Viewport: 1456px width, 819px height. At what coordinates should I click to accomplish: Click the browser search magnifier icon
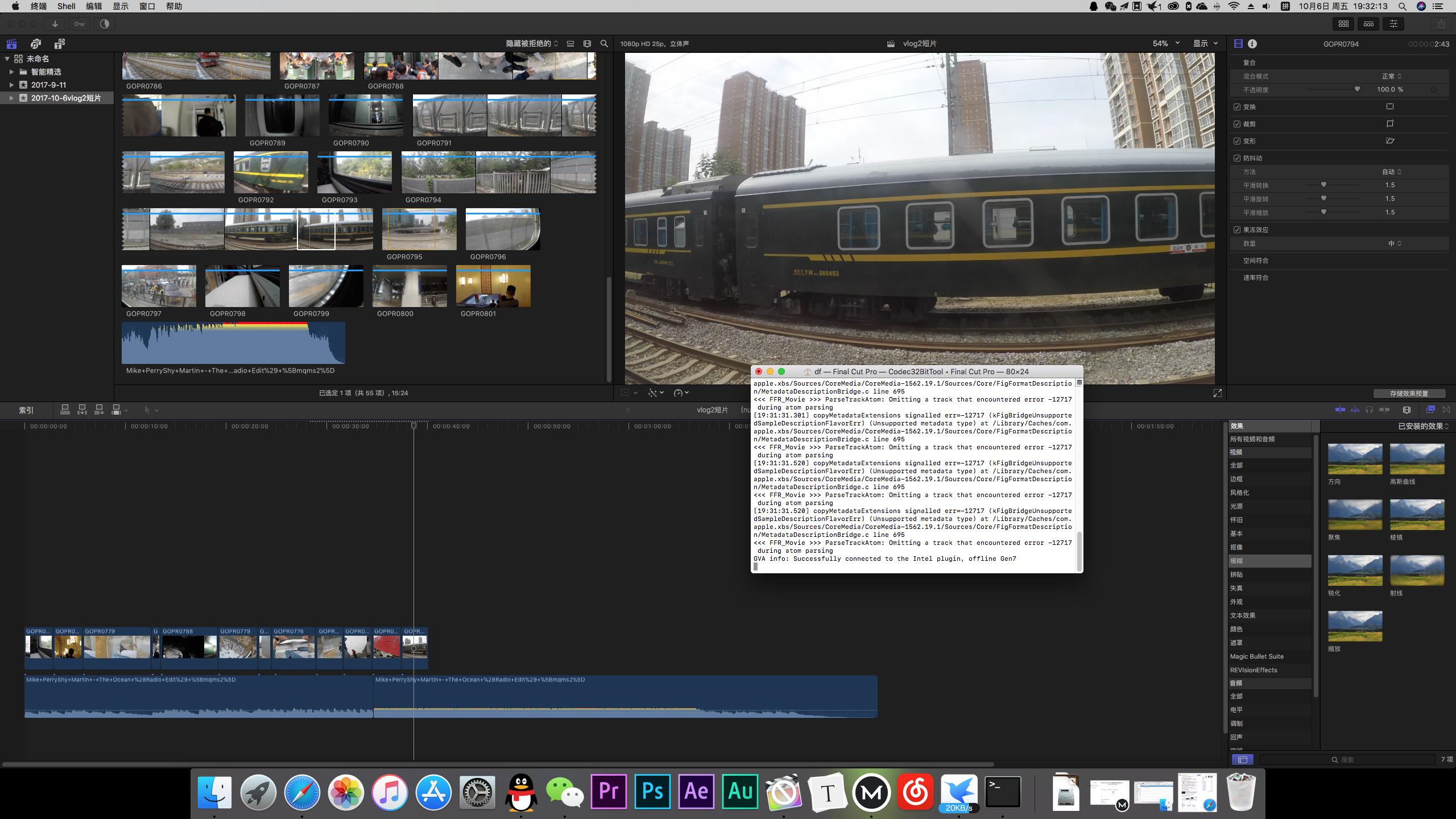click(604, 44)
